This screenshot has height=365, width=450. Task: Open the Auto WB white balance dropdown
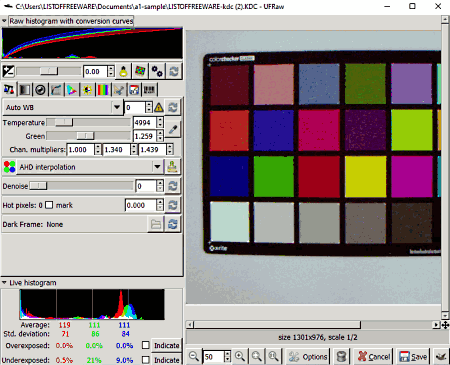[62, 107]
